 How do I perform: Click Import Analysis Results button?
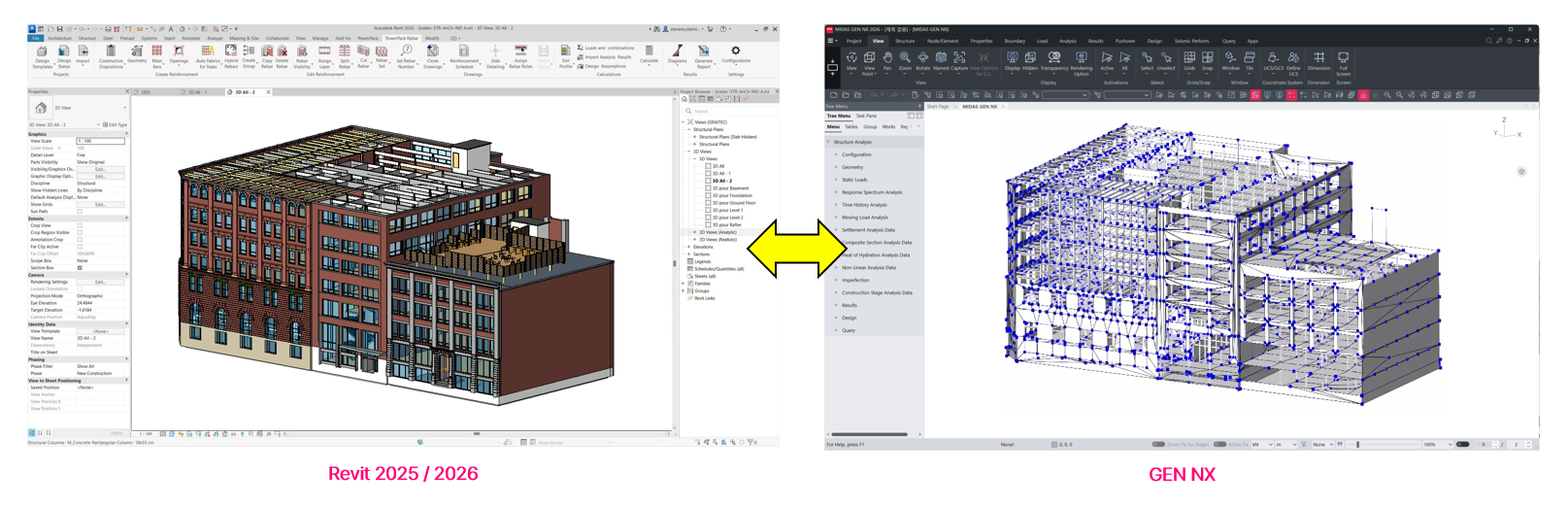604,56
